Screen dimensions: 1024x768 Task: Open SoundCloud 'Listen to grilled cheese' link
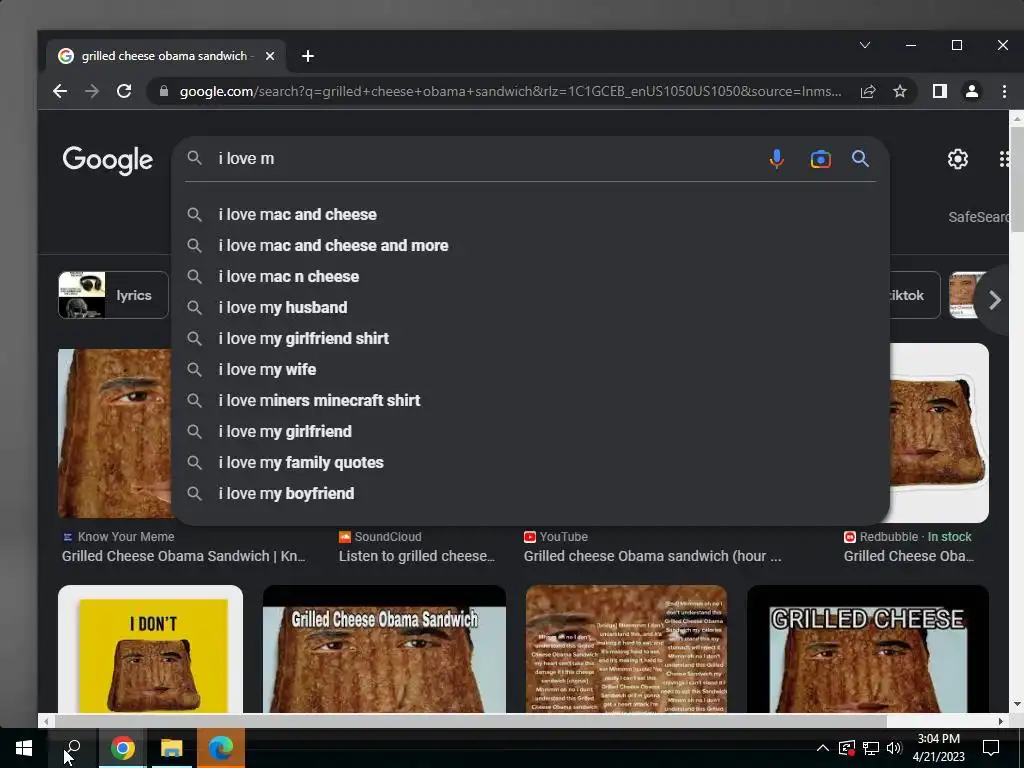coord(417,556)
